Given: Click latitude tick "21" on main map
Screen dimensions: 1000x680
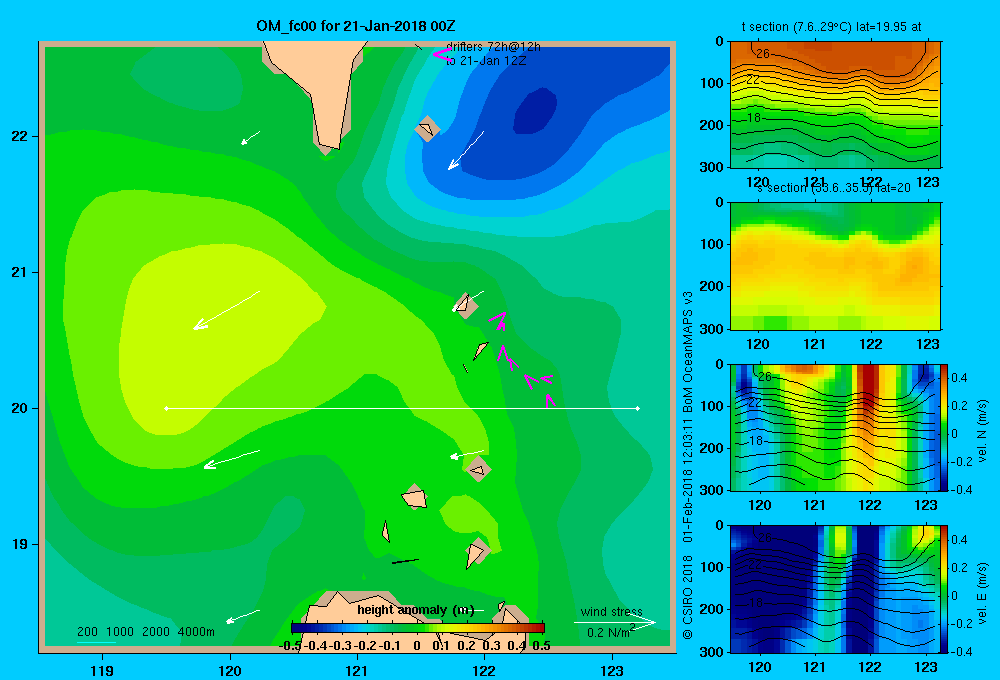Looking at the screenshot, I should coord(20,272).
